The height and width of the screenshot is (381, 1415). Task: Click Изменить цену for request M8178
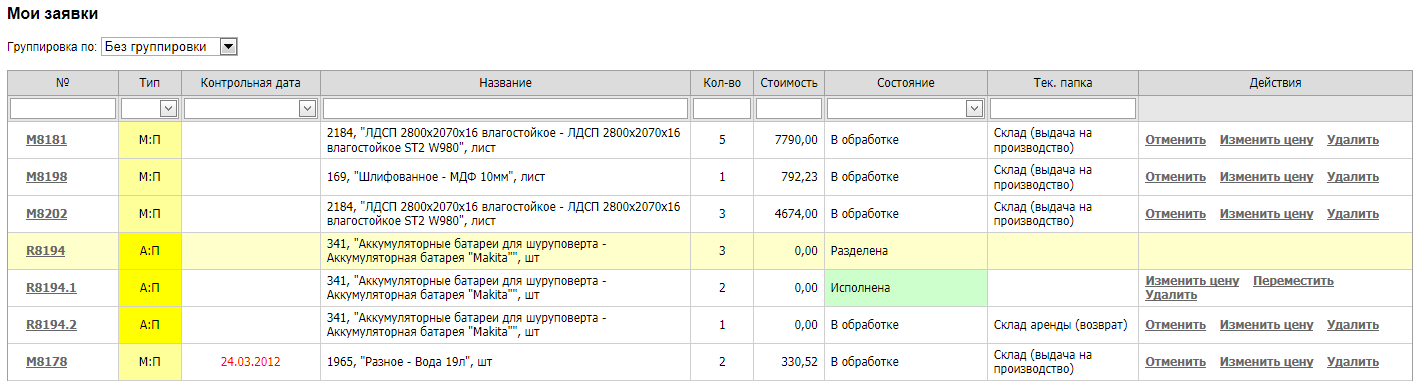pyautogui.click(x=1266, y=362)
